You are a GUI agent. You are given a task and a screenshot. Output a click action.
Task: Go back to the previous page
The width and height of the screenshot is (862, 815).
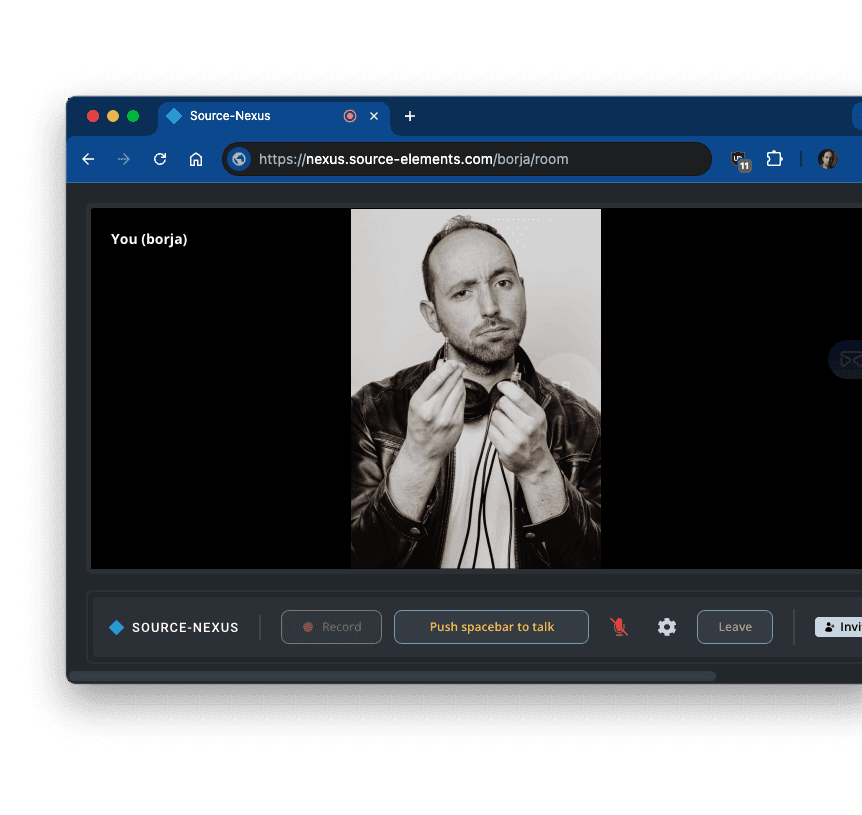pos(88,159)
